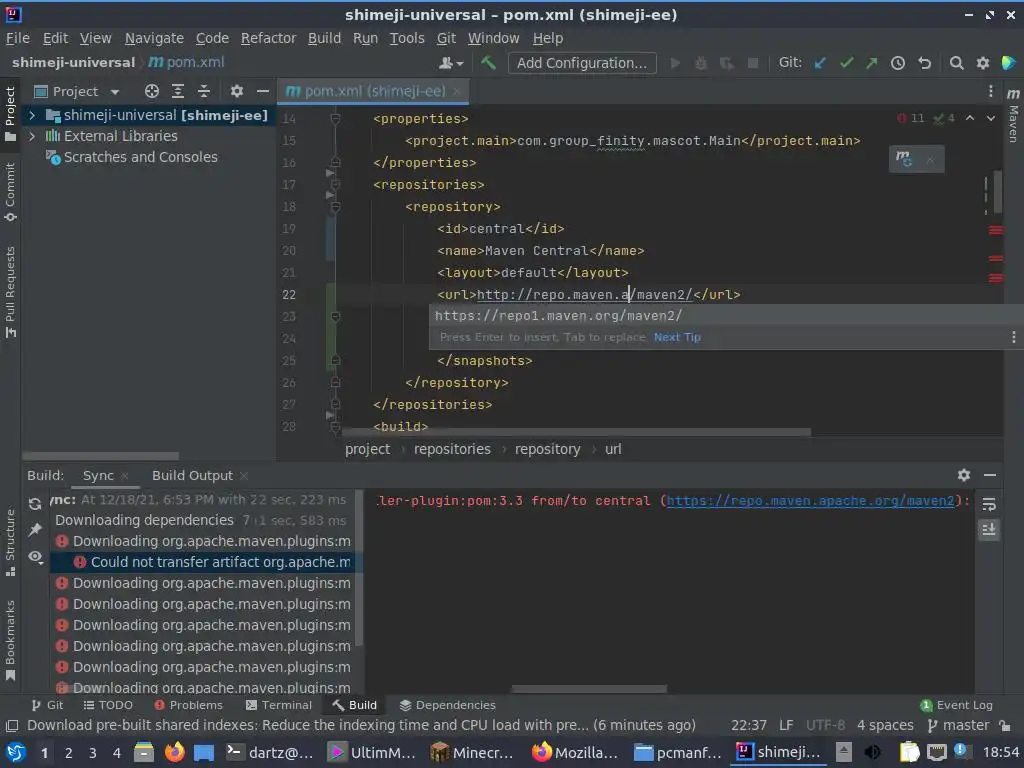Click Select Opened File target icon
This screenshot has width=1024, height=768.
[152, 91]
